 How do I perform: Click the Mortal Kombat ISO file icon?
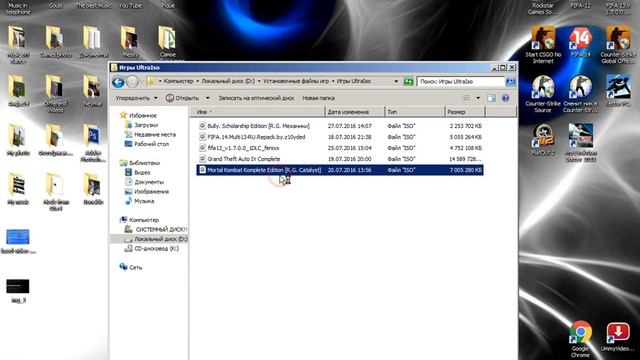[x=202, y=170]
